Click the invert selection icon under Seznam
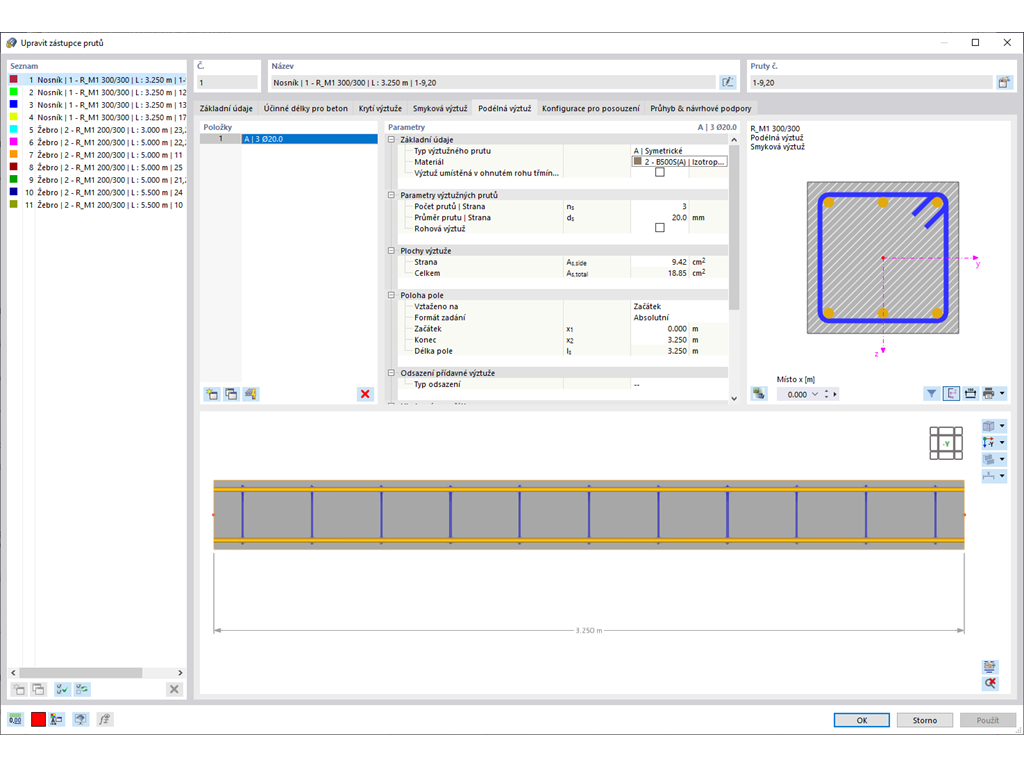Screen dimensions: 1024x768 click(82, 689)
